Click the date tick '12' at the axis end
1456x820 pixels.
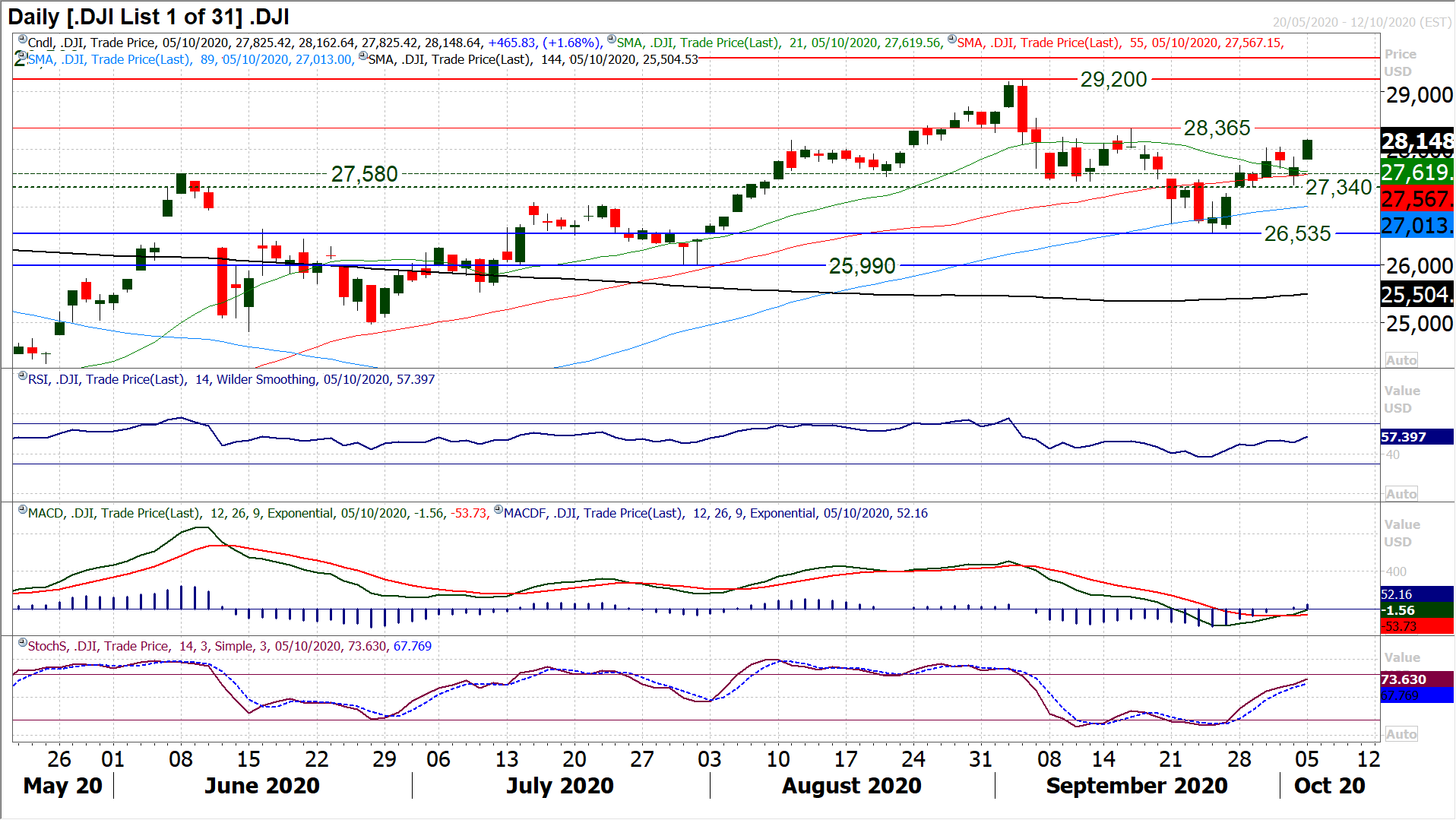(1369, 759)
